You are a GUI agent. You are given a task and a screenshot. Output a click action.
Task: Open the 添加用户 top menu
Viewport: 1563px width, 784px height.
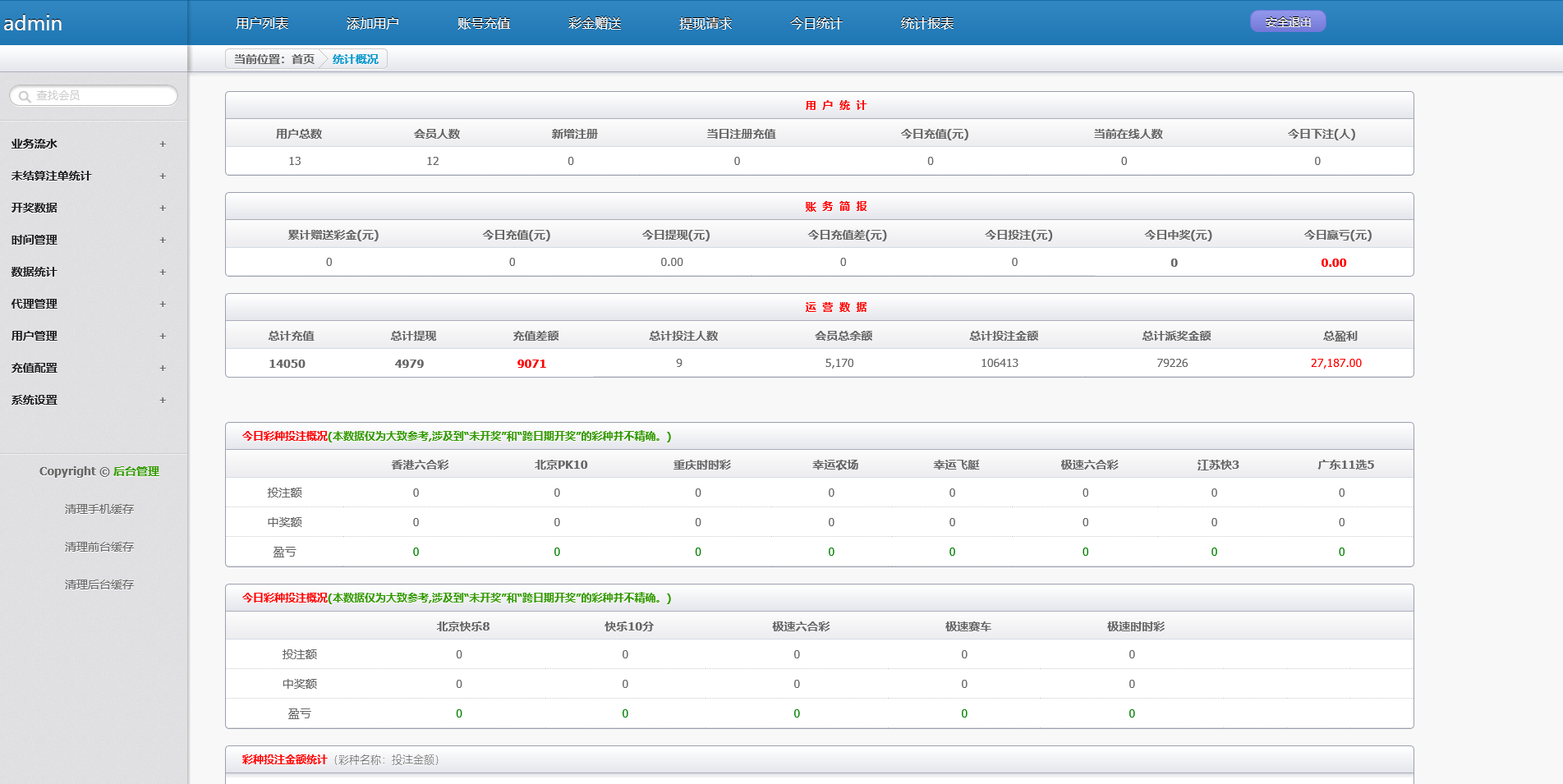click(373, 24)
